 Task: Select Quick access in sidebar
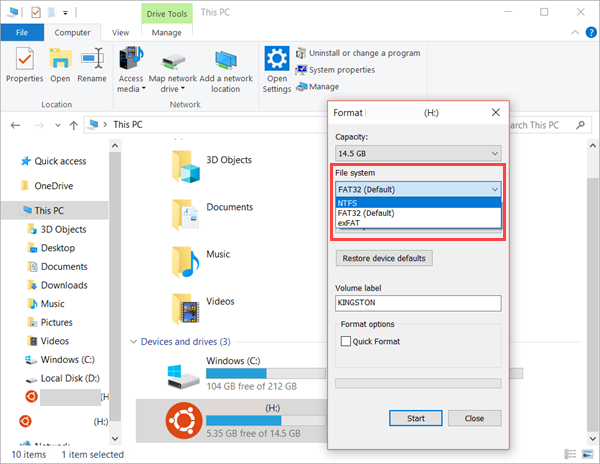click(53, 161)
